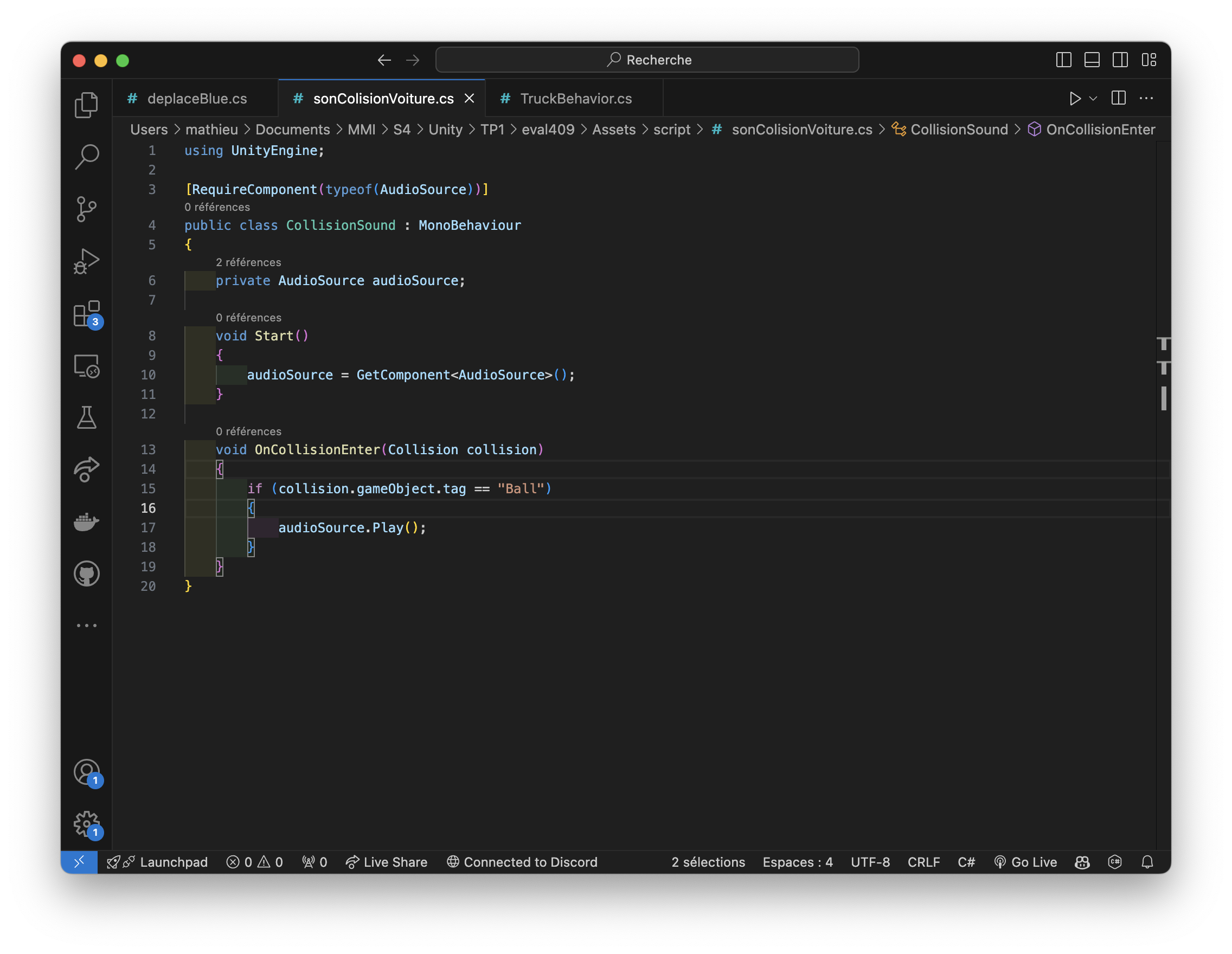
Task: Click the "Ball" string literal
Action: pos(520,489)
